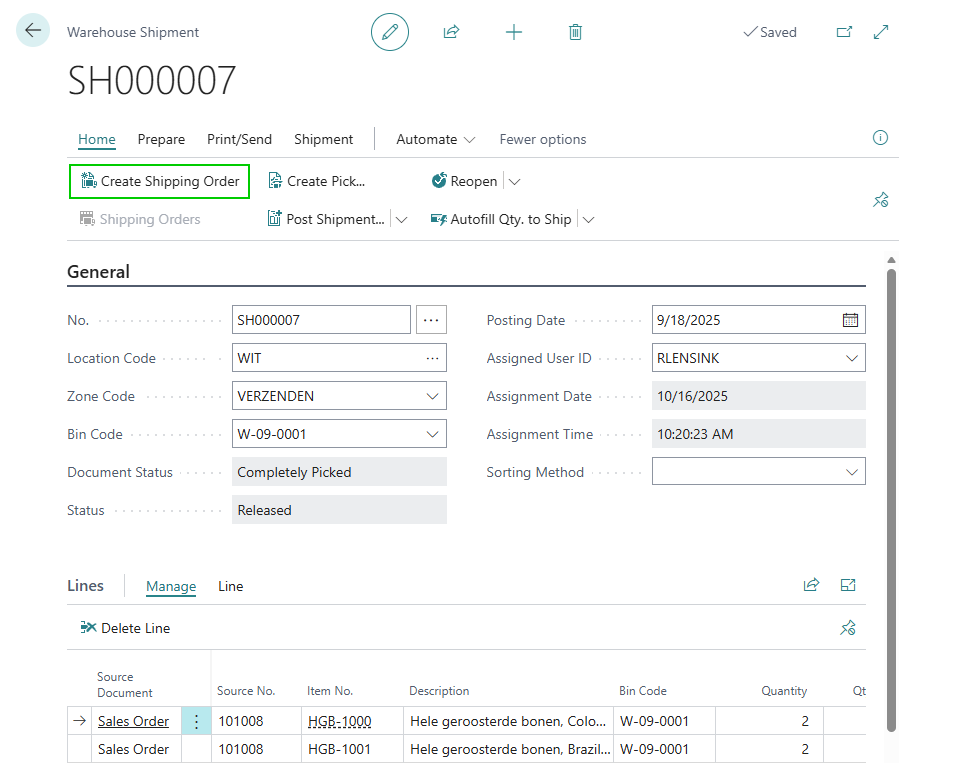967x763 pixels.
Task: Click the information icon
Action: (x=880, y=138)
